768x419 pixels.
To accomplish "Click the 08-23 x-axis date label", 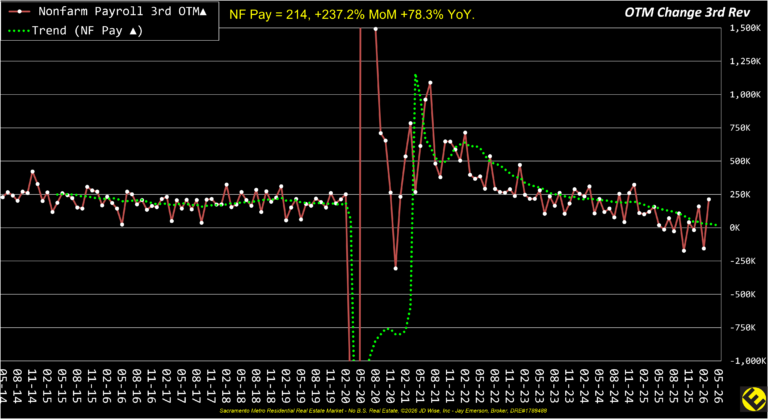I will [x=554, y=386].
